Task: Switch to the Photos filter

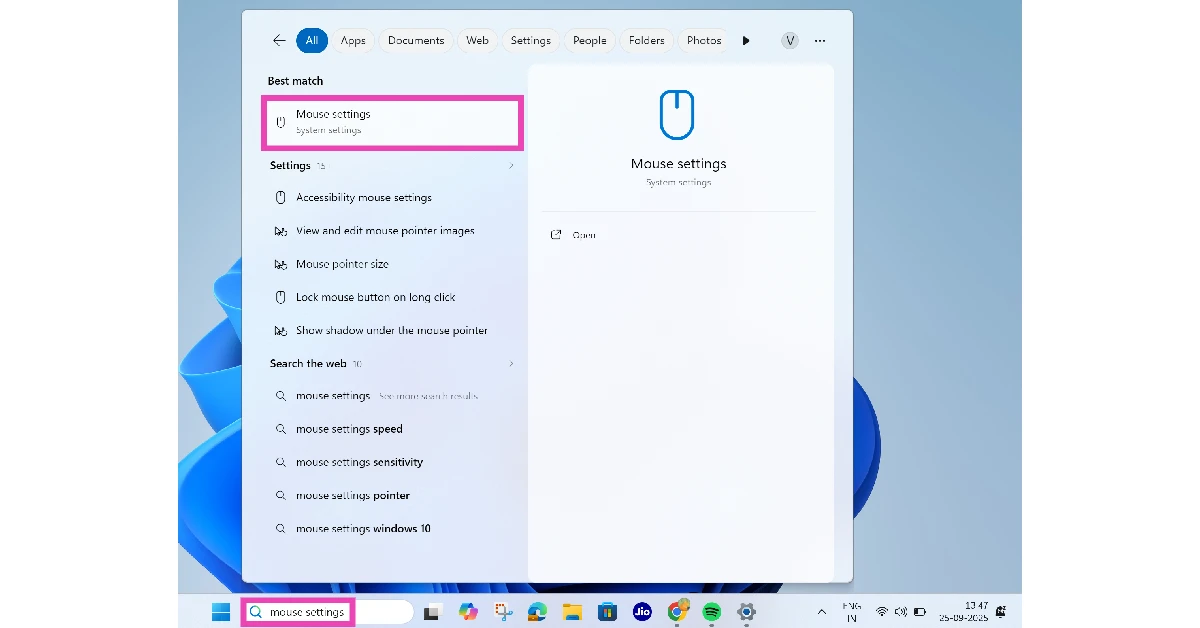Action: (x=703, y=40)
